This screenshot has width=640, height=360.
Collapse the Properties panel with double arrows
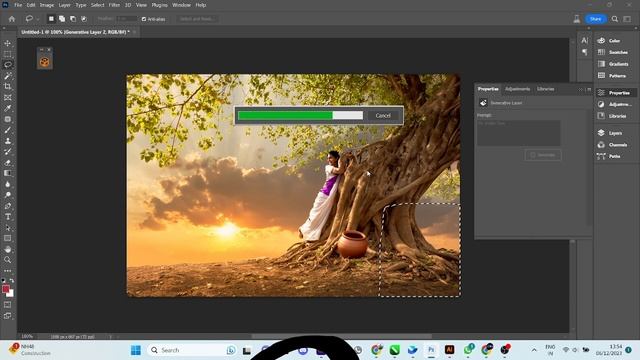[x=580, y=89]
